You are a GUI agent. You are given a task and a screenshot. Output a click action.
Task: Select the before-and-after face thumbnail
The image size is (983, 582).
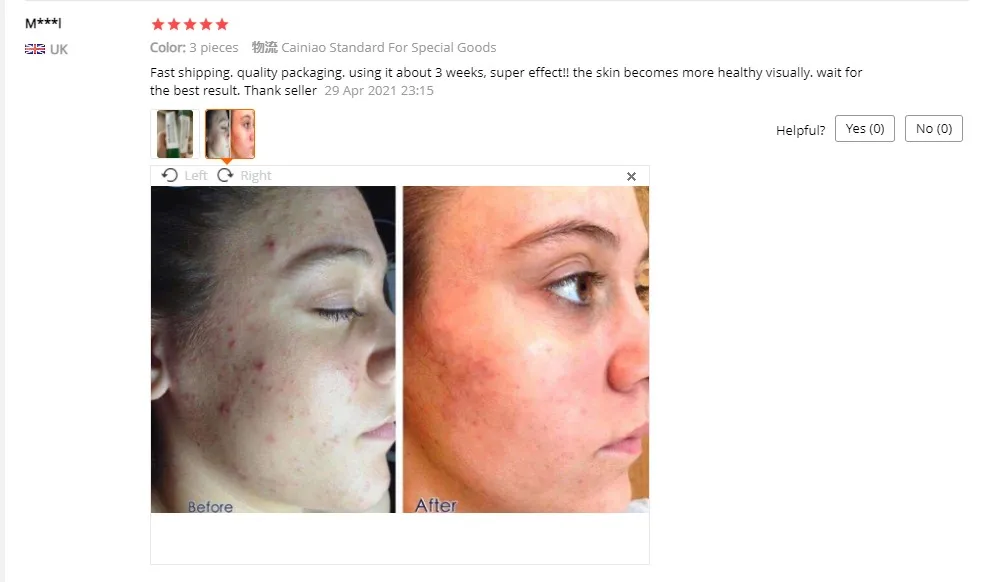click(230, 134)
